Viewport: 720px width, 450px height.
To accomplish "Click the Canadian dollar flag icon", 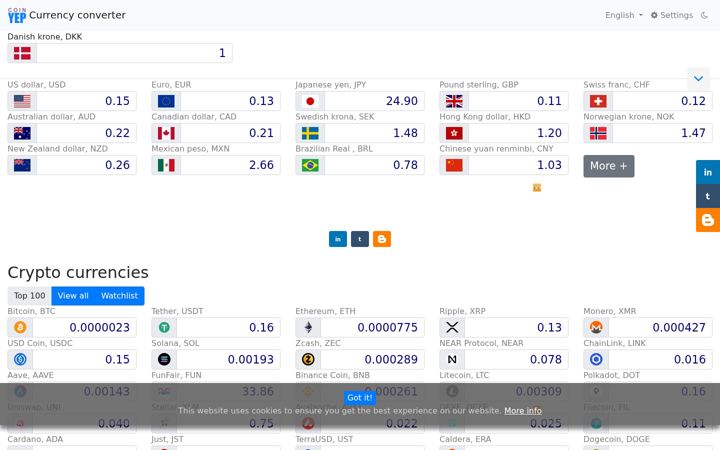I will [x=166, y=133].
